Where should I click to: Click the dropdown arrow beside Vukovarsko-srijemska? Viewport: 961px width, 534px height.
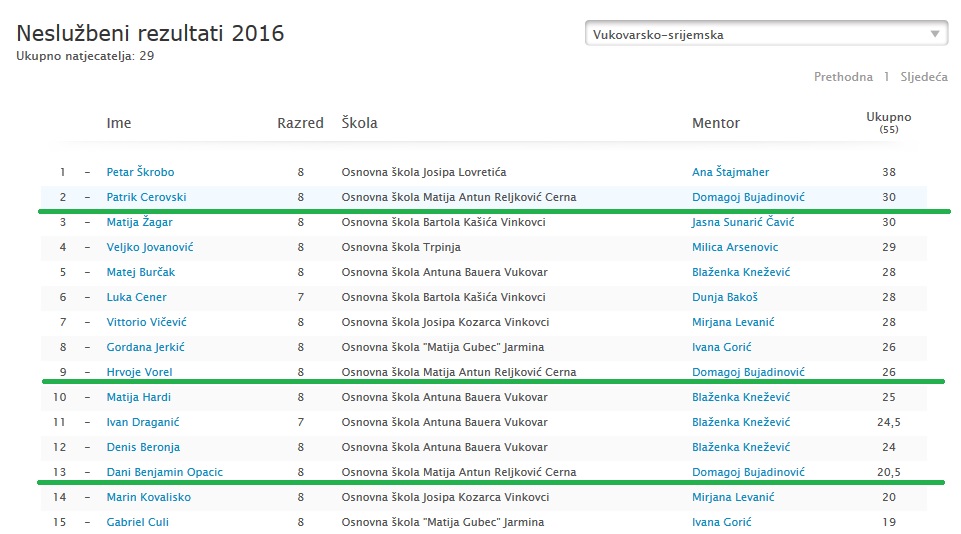click(935, 34)
